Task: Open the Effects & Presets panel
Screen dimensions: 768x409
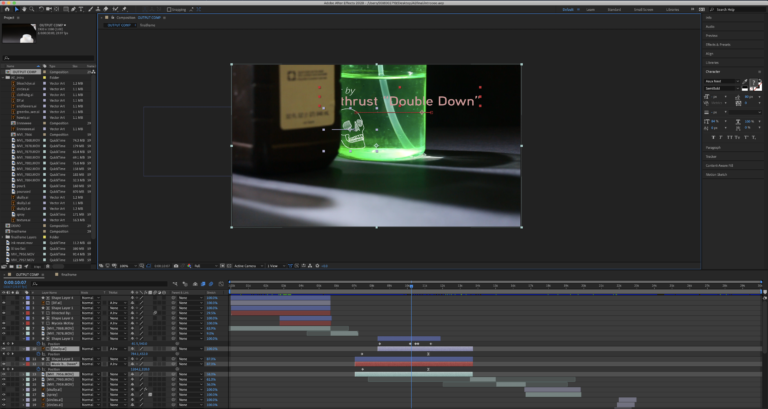Action: point(718,45)
